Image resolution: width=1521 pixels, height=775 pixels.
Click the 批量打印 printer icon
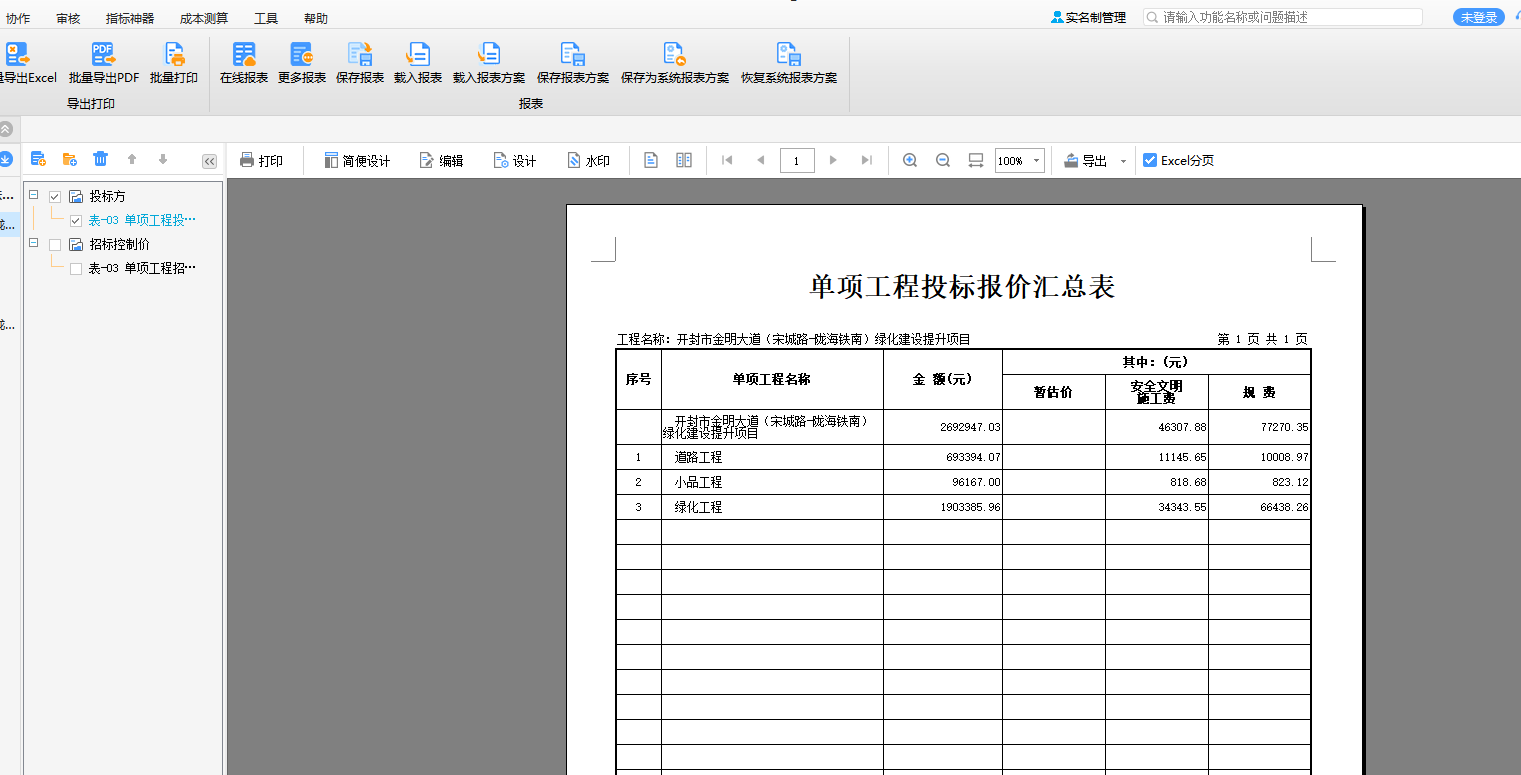[x=174, y=54]
